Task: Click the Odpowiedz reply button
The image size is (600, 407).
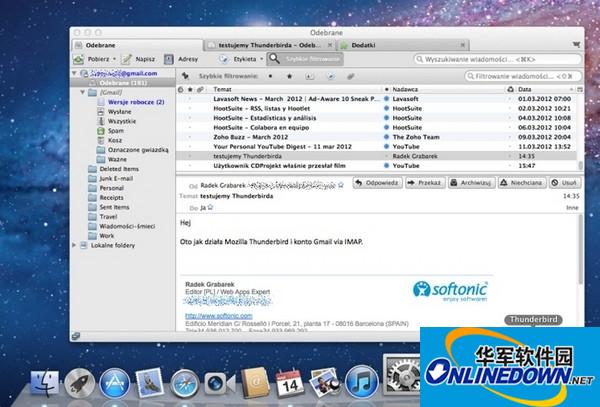Action: pyautogui.click(x=377, y=183)
